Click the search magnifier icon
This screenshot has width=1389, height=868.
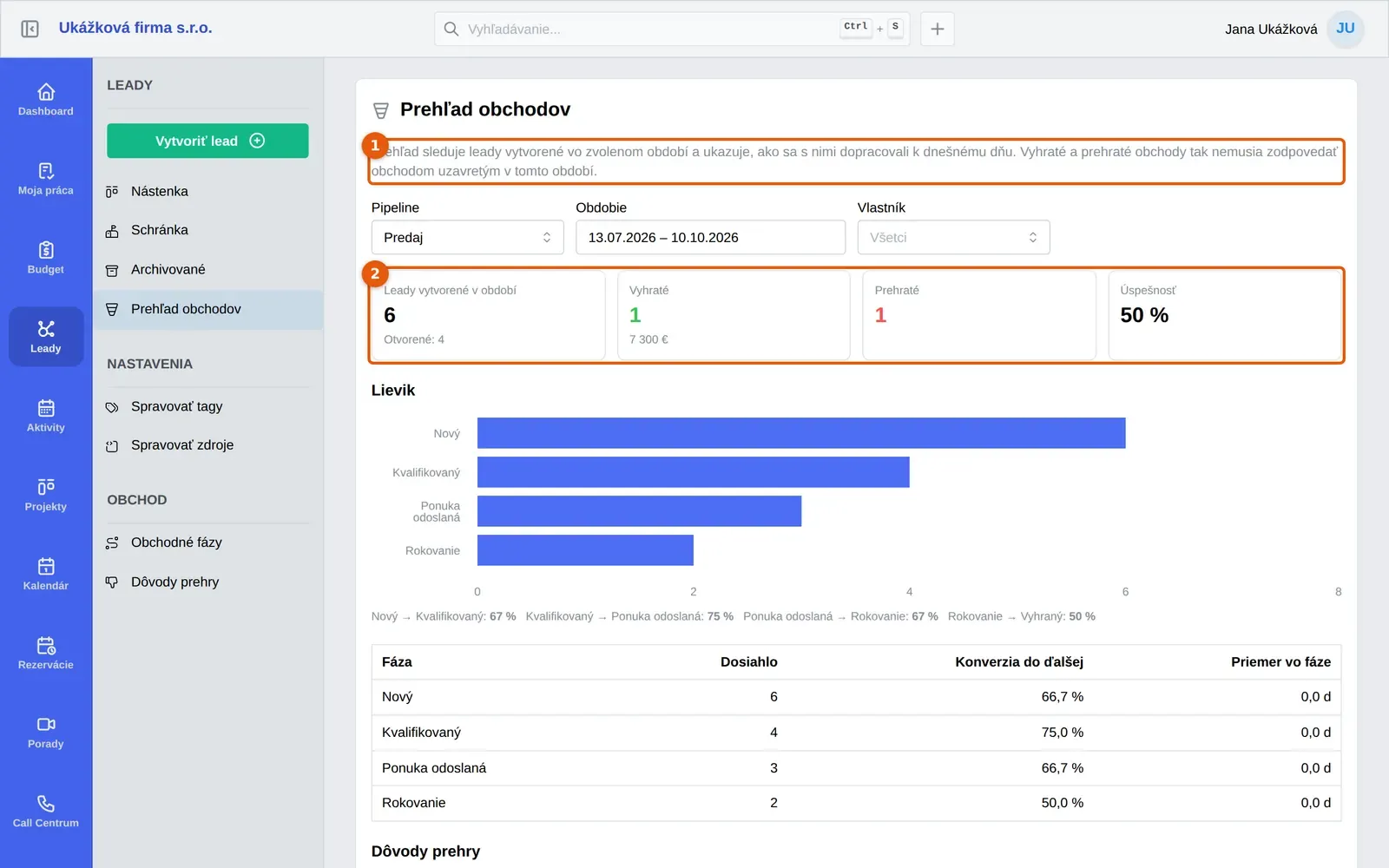coord(451,29)
